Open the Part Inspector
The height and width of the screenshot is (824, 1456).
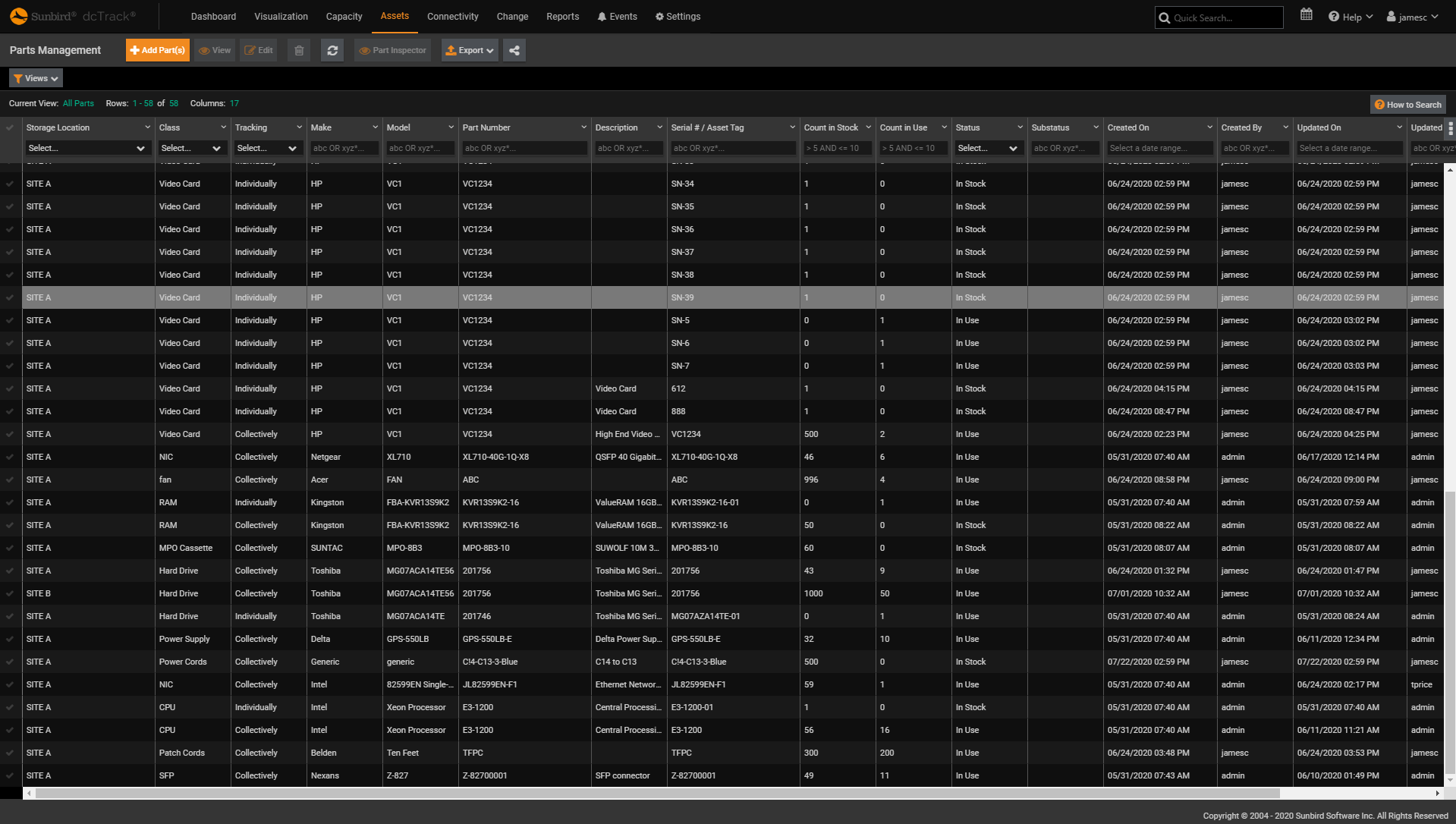coord(392,50)
